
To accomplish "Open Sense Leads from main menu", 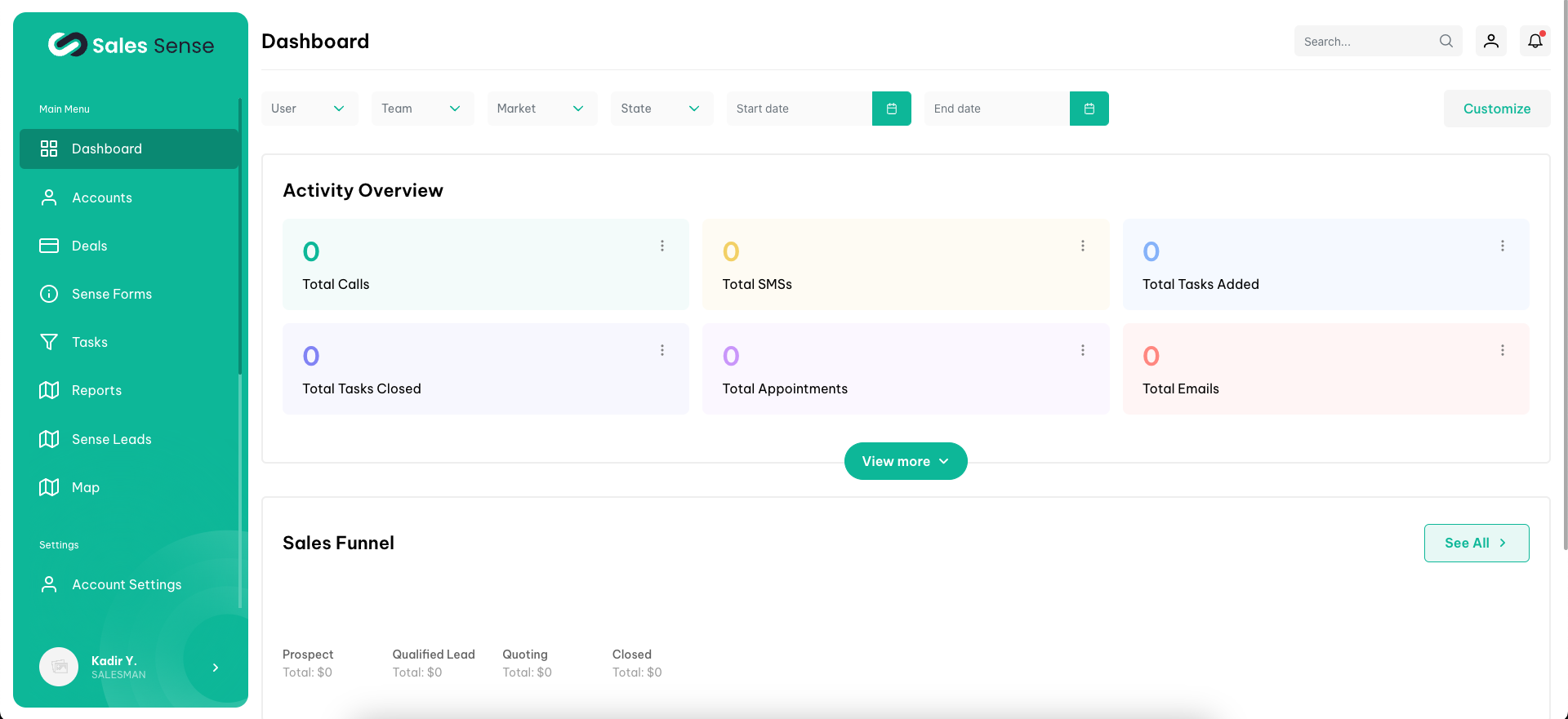I will click(x=112, y=439).
